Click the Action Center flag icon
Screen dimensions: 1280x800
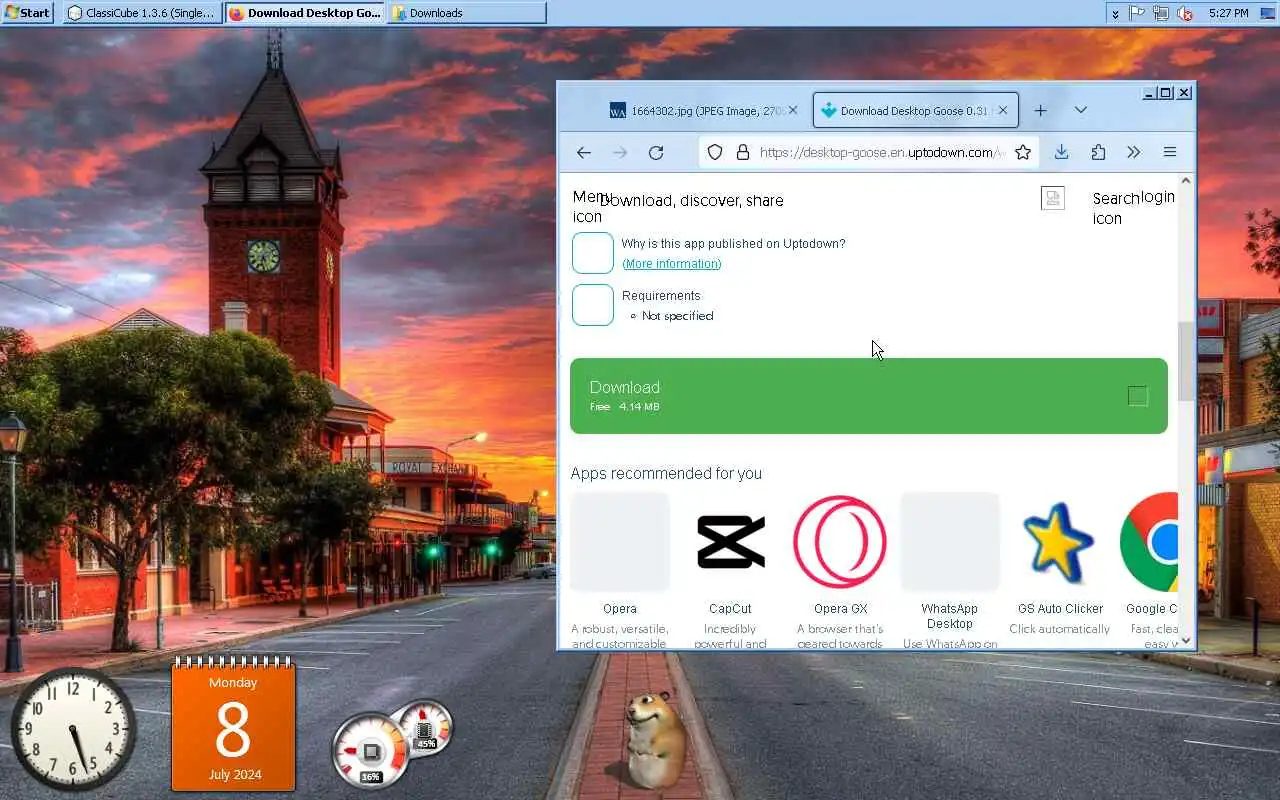tap(1137, 13)
